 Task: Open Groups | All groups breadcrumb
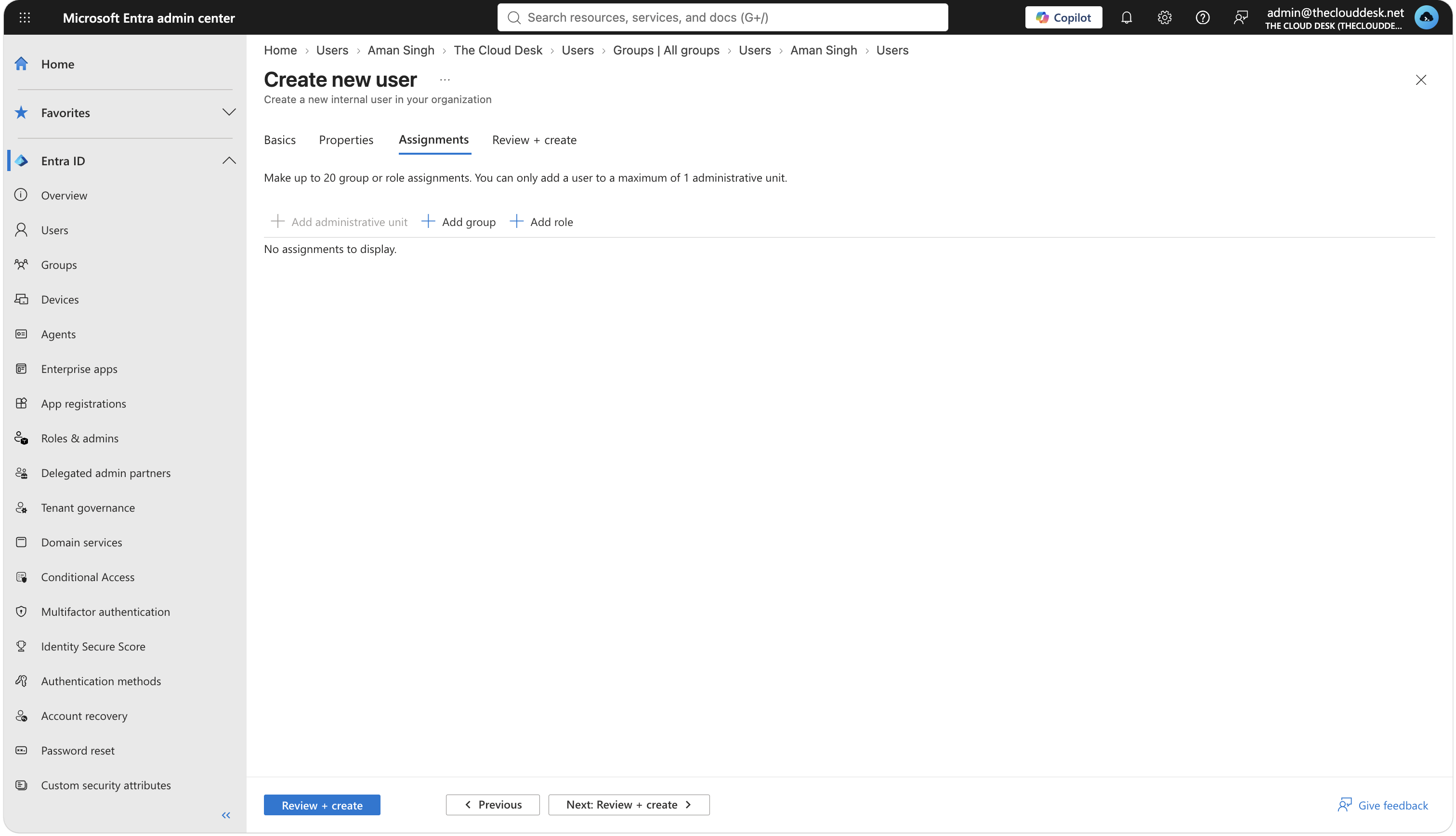tap(666, 50)
